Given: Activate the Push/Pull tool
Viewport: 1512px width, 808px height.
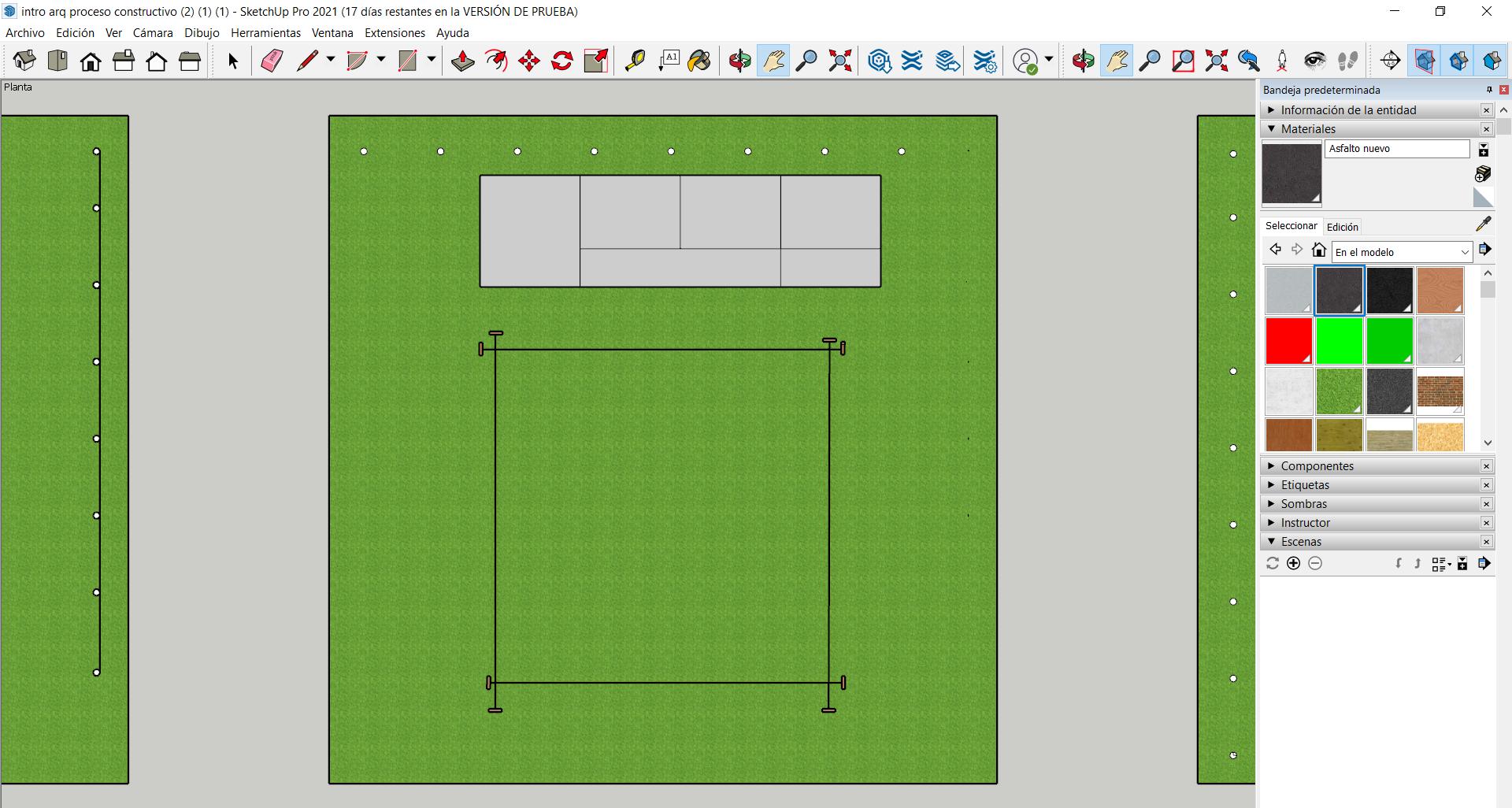Looking at the screenshot, I should [x=462, y=61].
